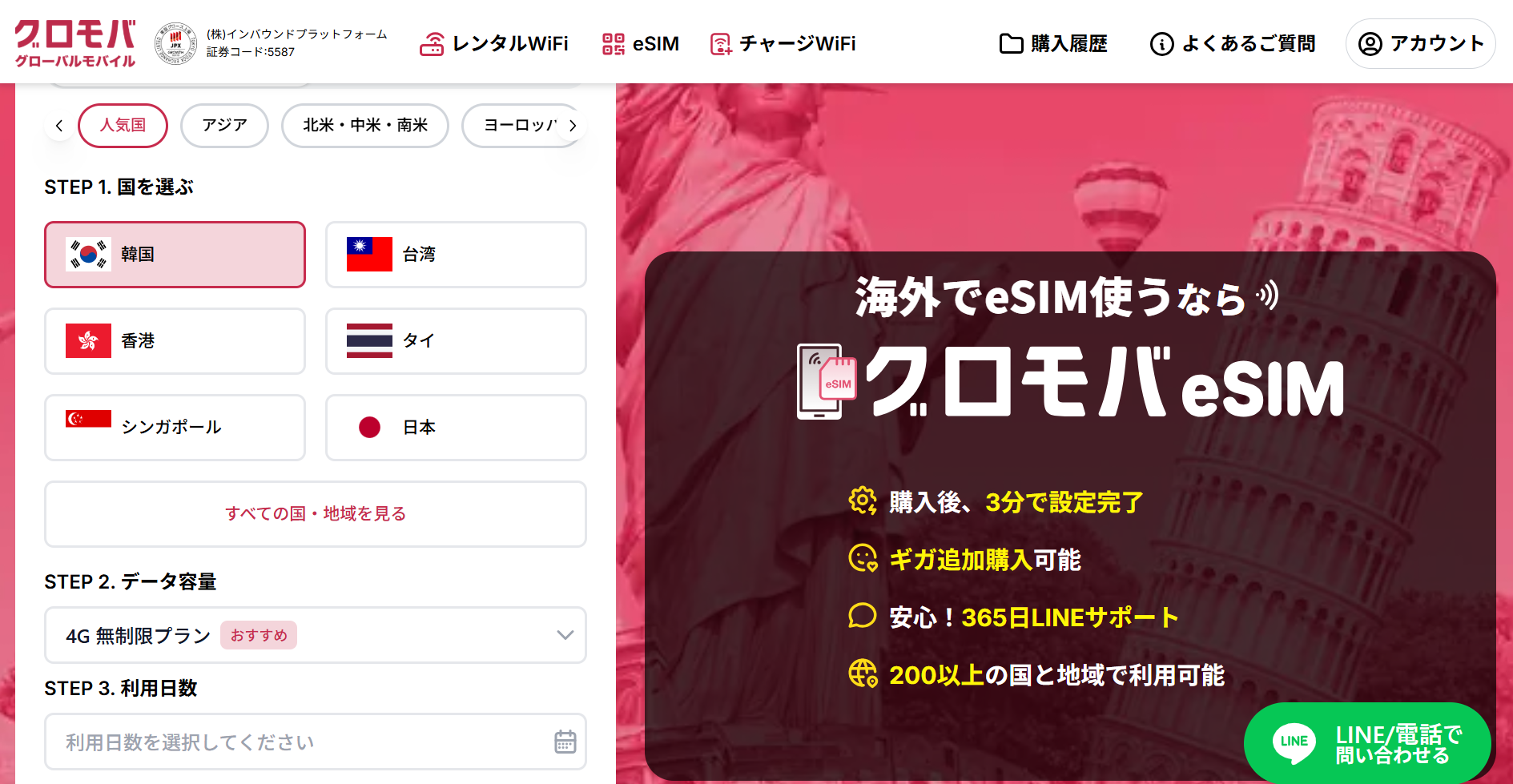Select シンガポール as the country

point(175,428)
